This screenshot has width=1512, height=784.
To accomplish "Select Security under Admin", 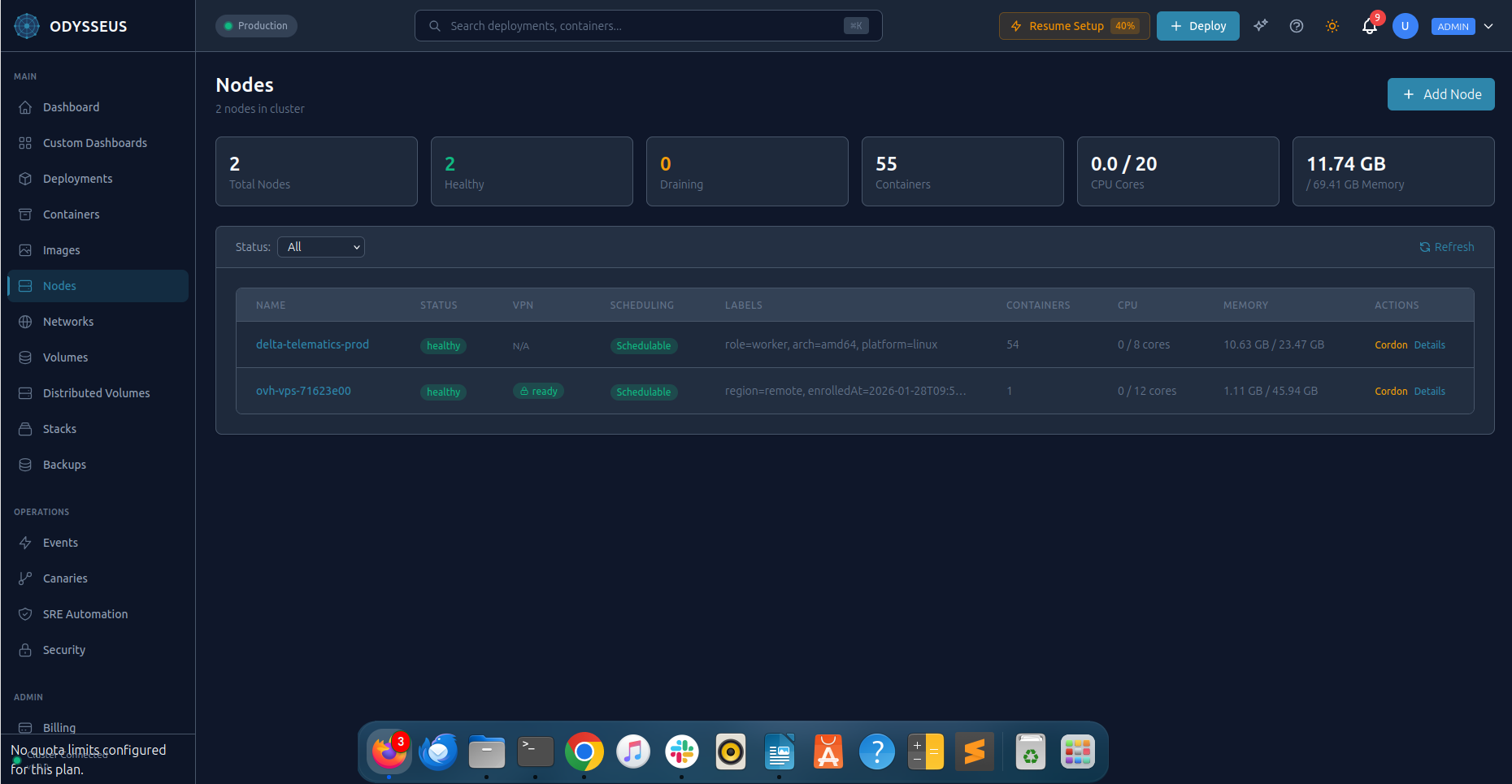I will pyautogui.click(x=63, y=649).
